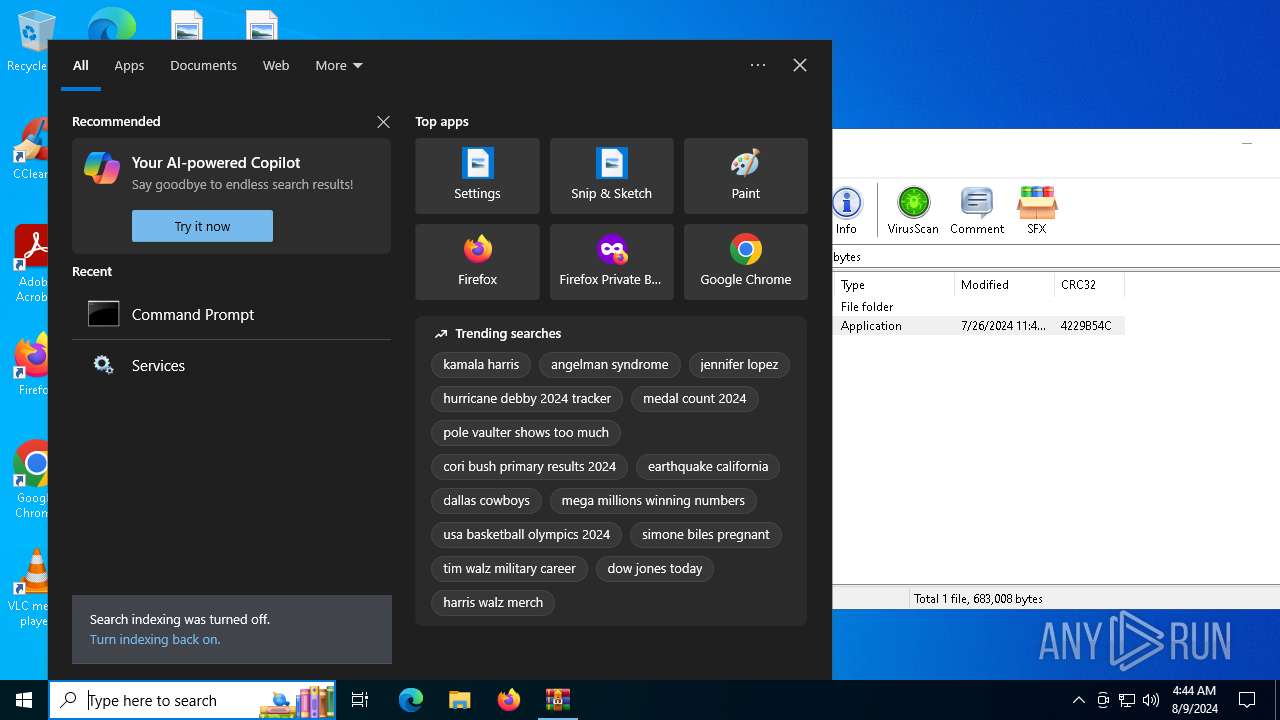This screenshot has height=720, width=1280.
Task: Search cori bush primary results 2024
Action: tap(529, 467)
